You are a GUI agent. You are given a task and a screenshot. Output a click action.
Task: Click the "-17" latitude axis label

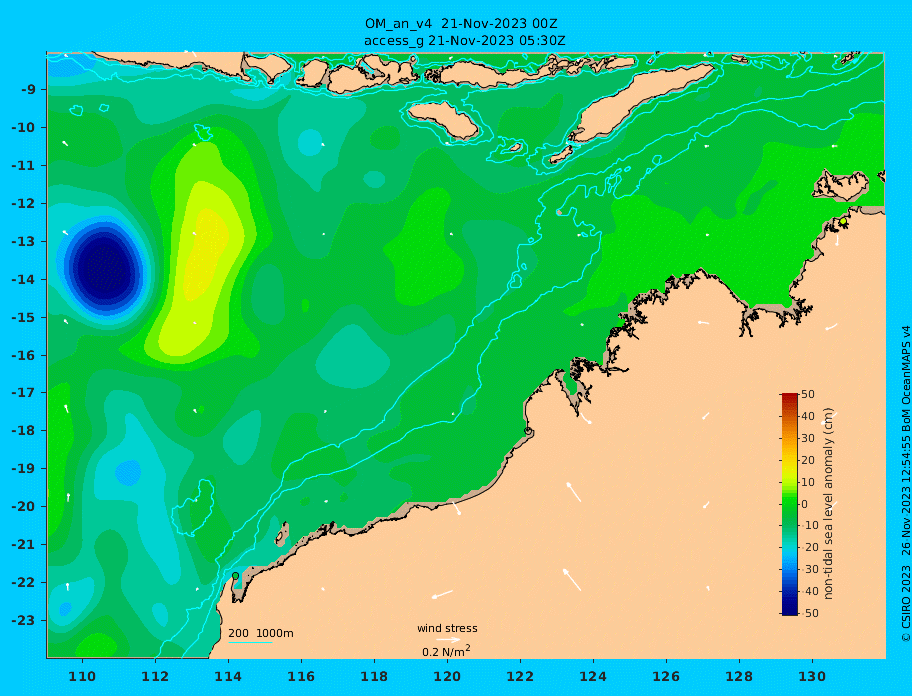24,392
